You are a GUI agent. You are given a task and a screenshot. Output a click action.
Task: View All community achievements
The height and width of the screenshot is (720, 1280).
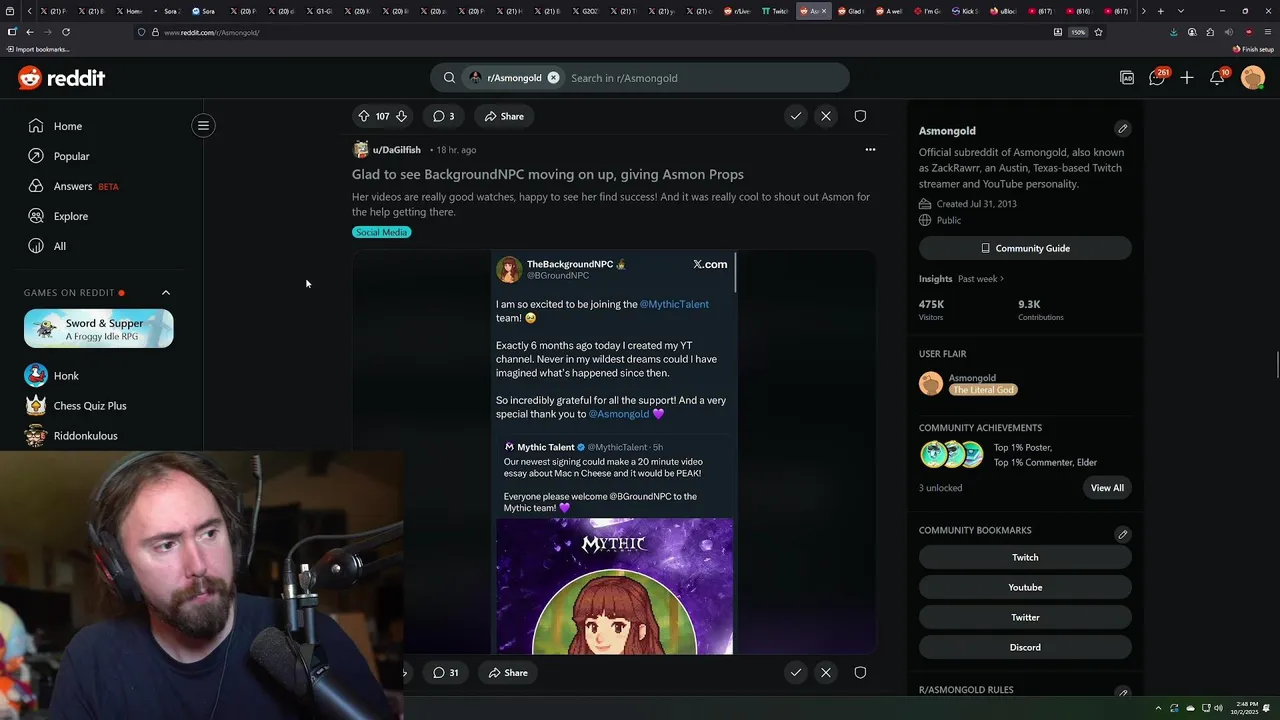(1107, 488)
